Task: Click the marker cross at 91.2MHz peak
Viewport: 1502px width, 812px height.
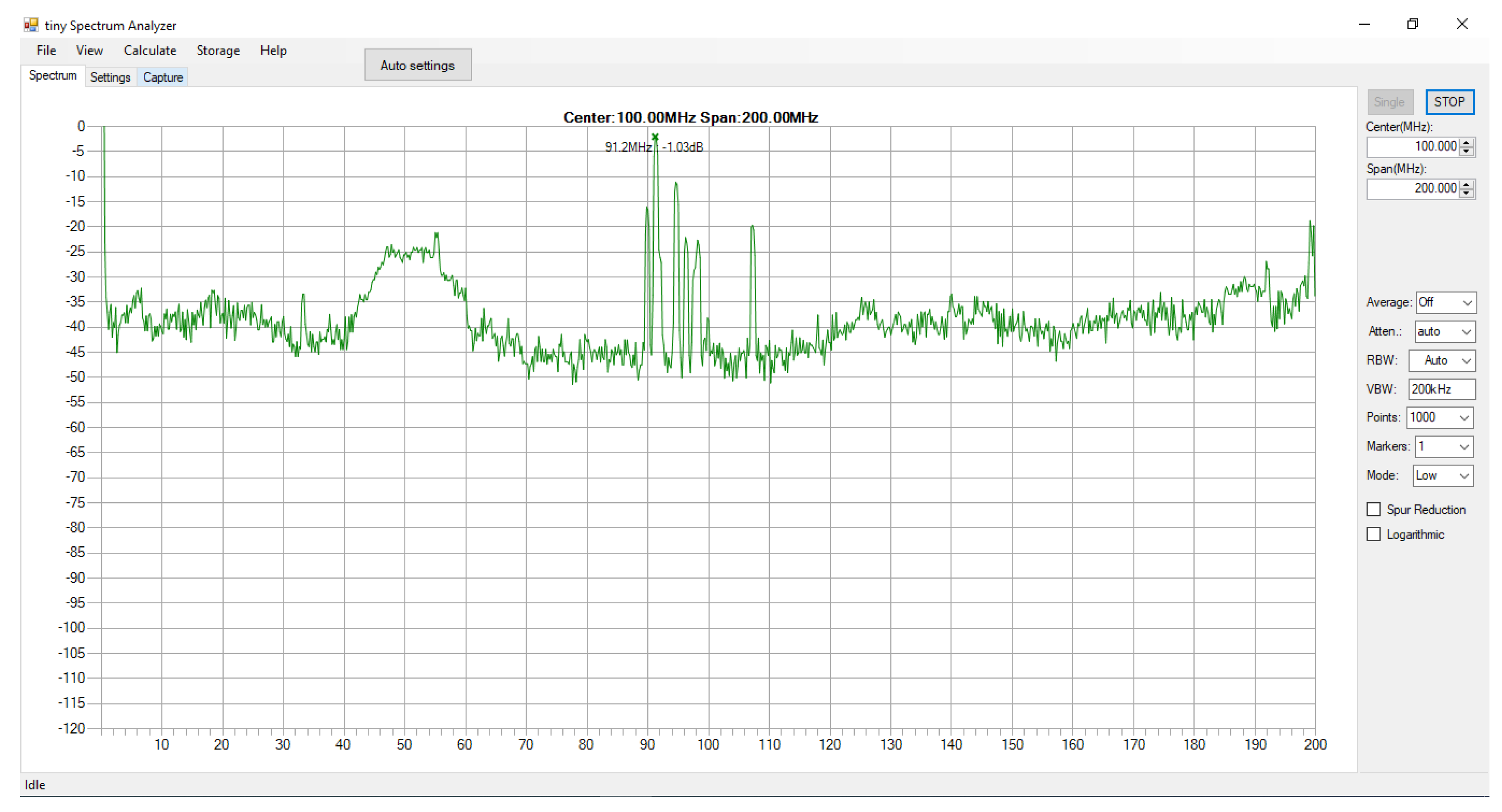Action: click(655, 137)
